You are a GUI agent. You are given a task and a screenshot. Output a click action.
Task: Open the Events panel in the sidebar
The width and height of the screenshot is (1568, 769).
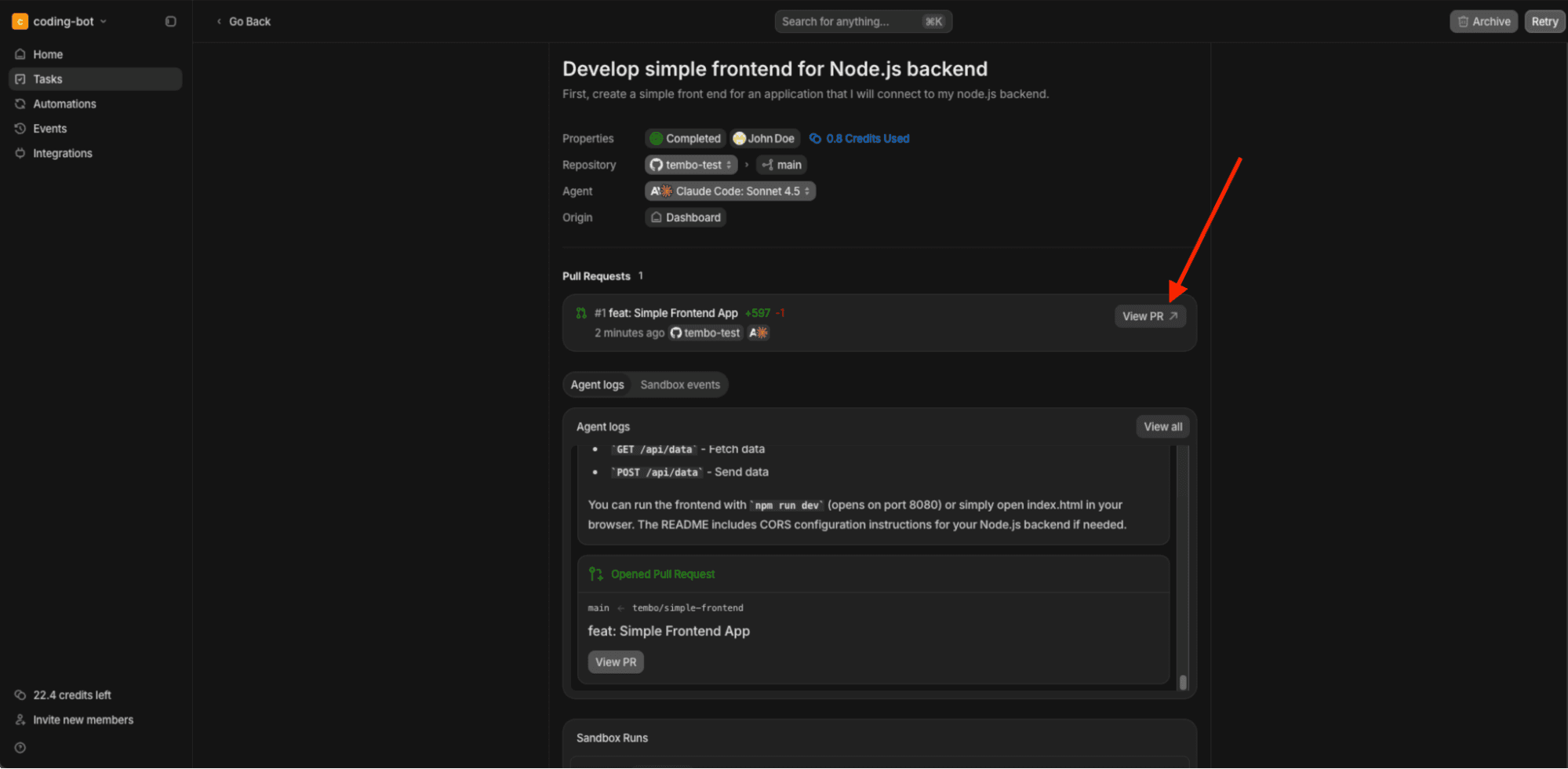(x=20, y=128)
